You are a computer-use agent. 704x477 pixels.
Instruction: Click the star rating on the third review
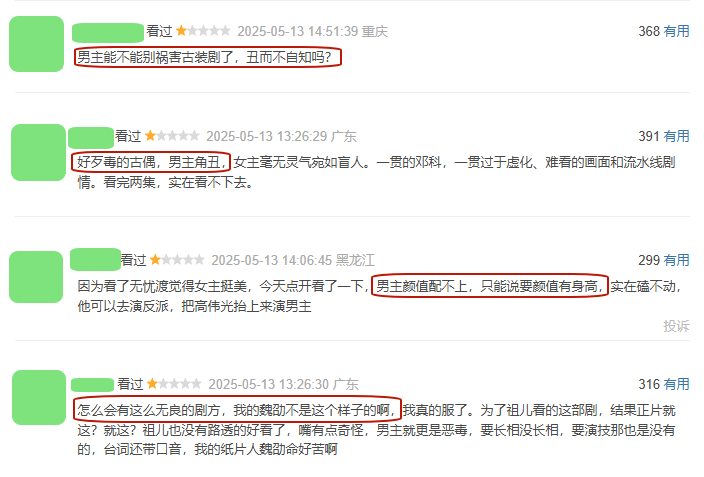[177, 260]
